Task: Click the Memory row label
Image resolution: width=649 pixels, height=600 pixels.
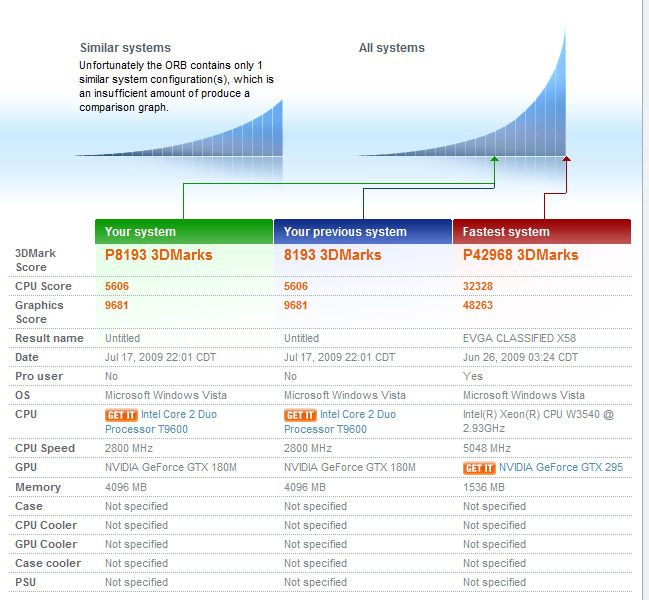Action: (38, 487)
